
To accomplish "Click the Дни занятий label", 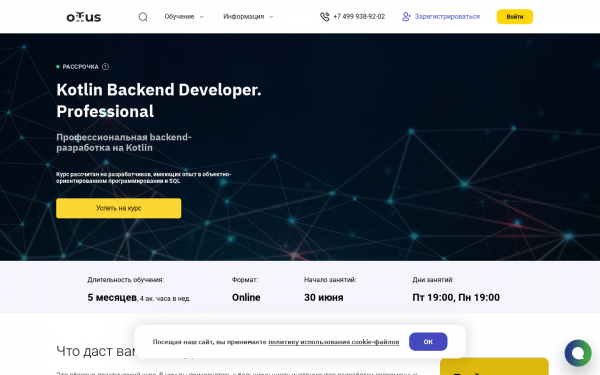I will 433,280.
